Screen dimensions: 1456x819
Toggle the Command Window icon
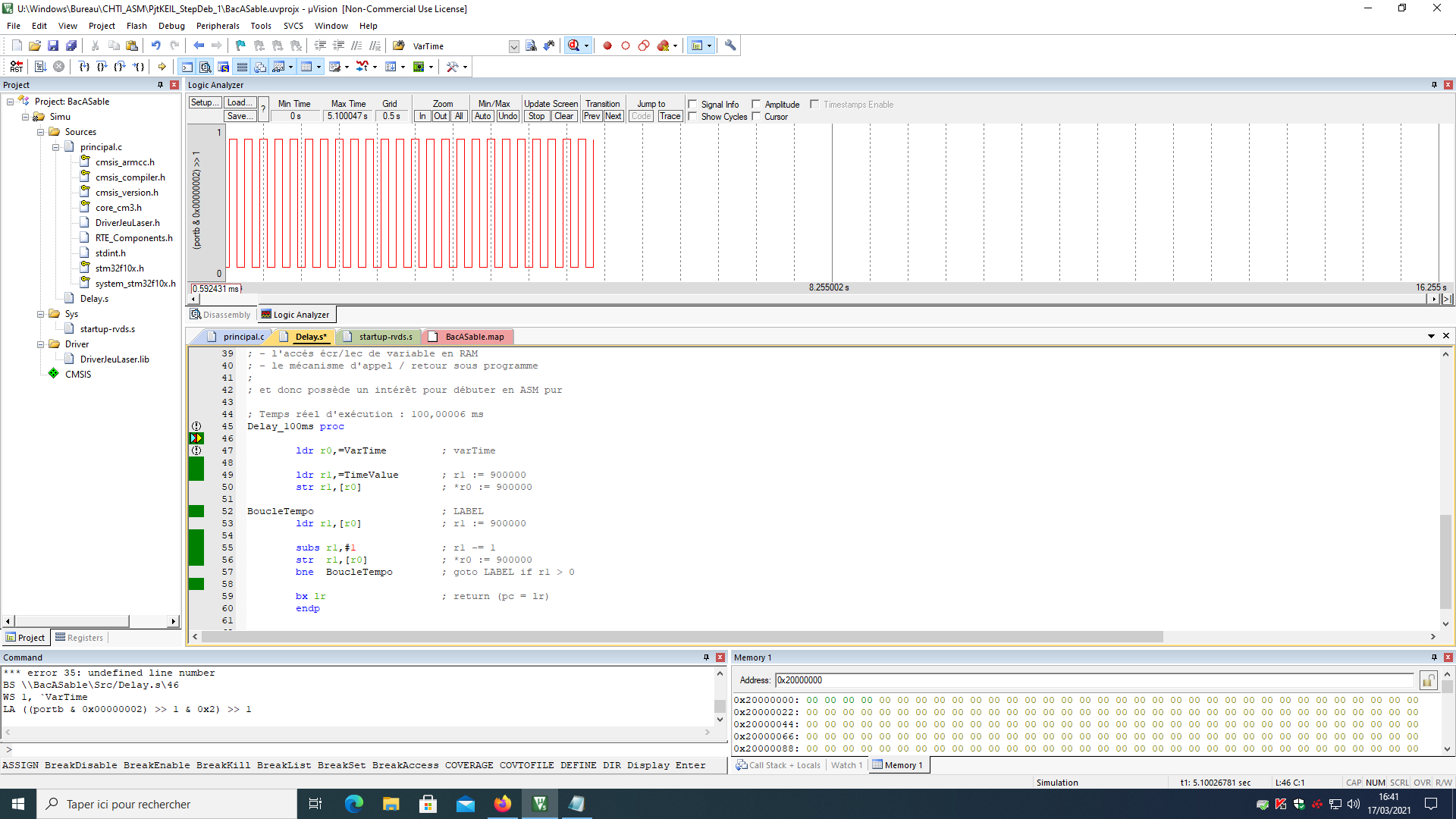[187, 67]
